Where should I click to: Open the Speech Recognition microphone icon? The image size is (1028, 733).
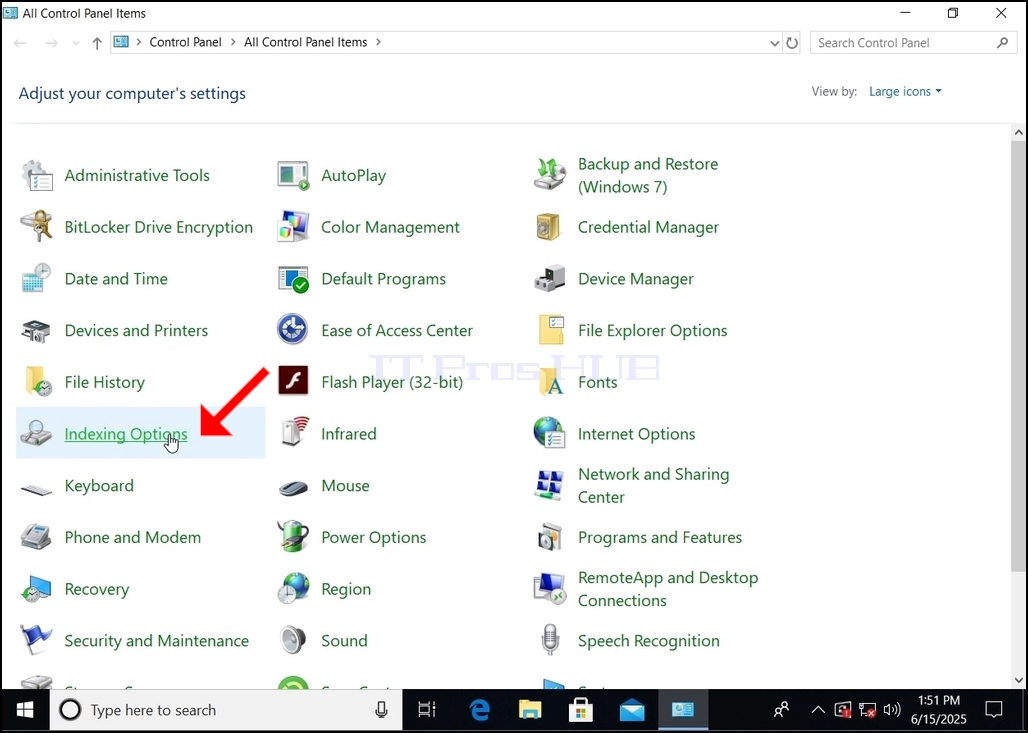click(550, 640)
